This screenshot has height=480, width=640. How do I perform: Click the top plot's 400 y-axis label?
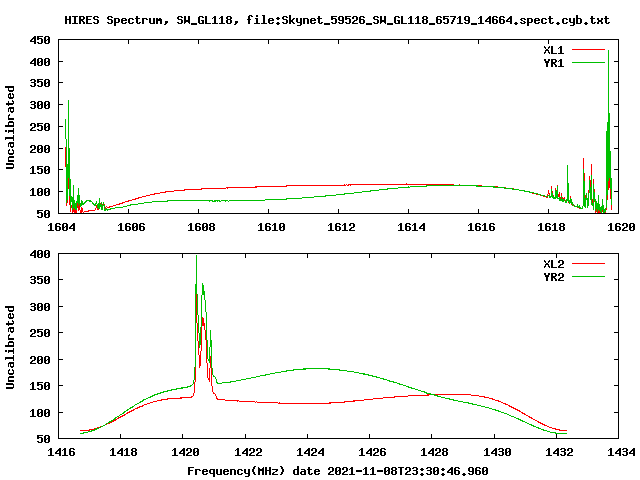point(40,62)
